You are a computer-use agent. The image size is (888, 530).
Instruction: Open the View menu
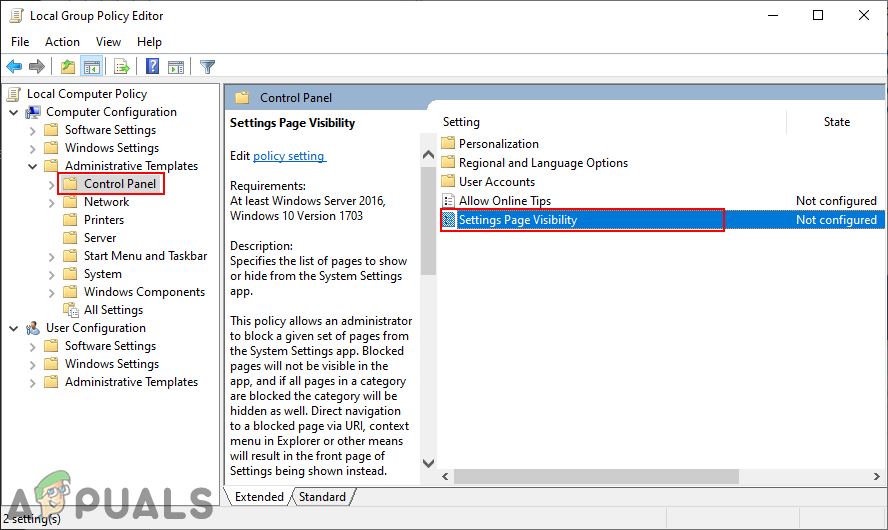108,42
